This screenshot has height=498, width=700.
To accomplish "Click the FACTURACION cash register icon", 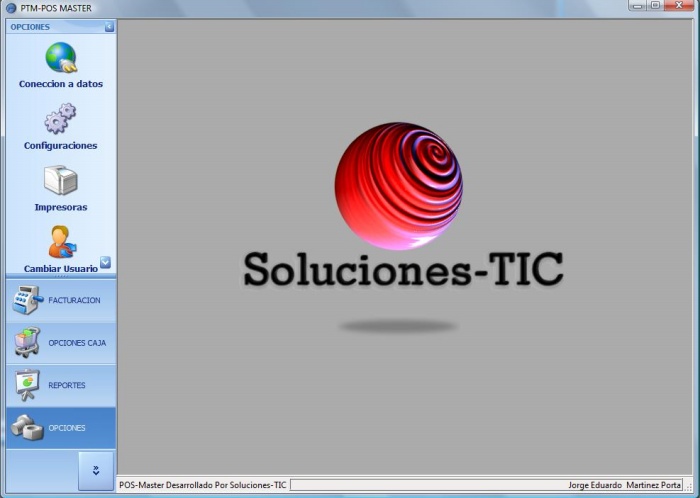I will (28, 300).
